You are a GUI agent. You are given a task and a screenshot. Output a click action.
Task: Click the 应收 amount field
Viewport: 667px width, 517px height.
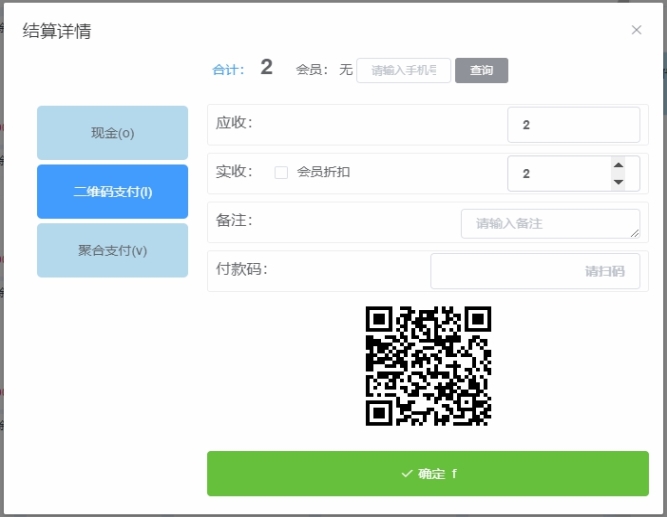coord(573,125)
